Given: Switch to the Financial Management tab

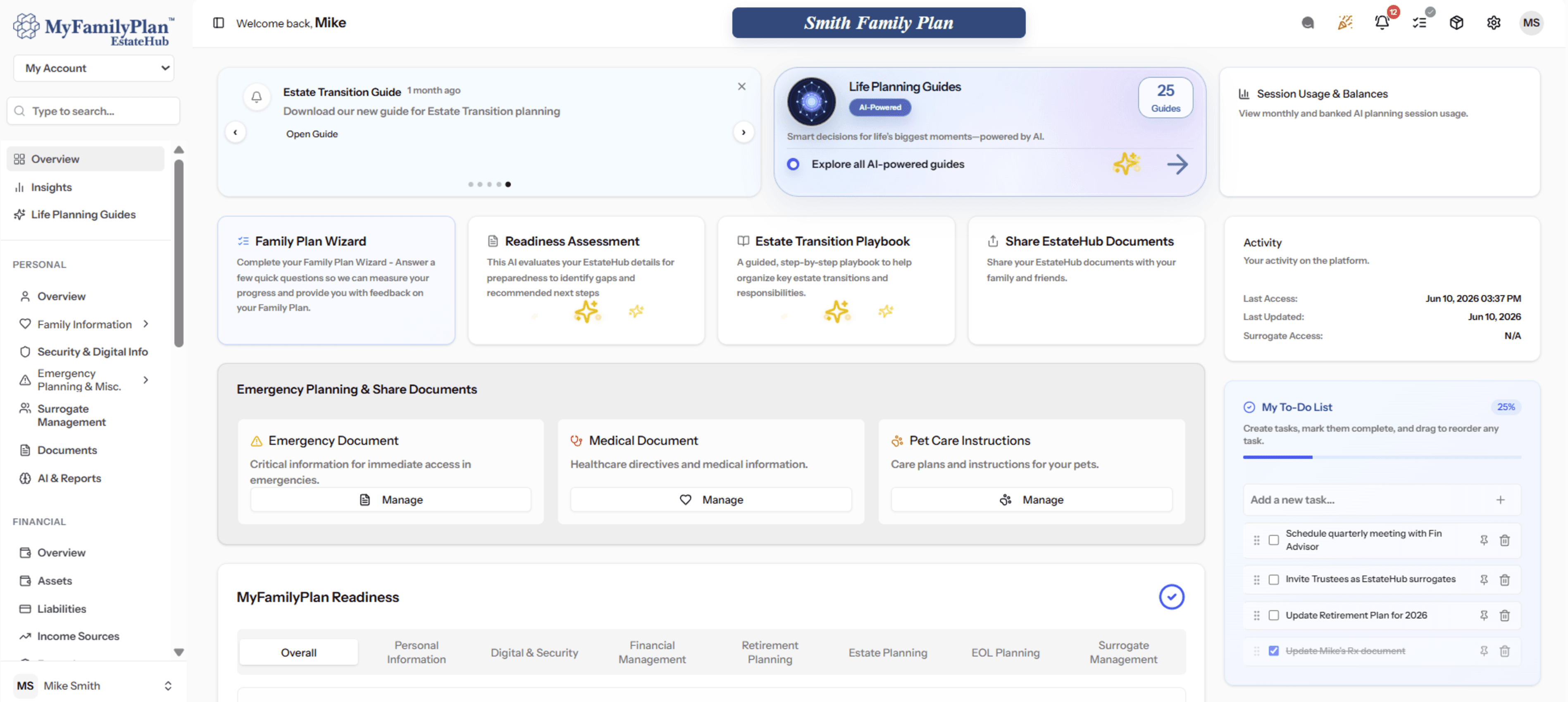Looking at the screenshot, I should click(x=652, y=652).
